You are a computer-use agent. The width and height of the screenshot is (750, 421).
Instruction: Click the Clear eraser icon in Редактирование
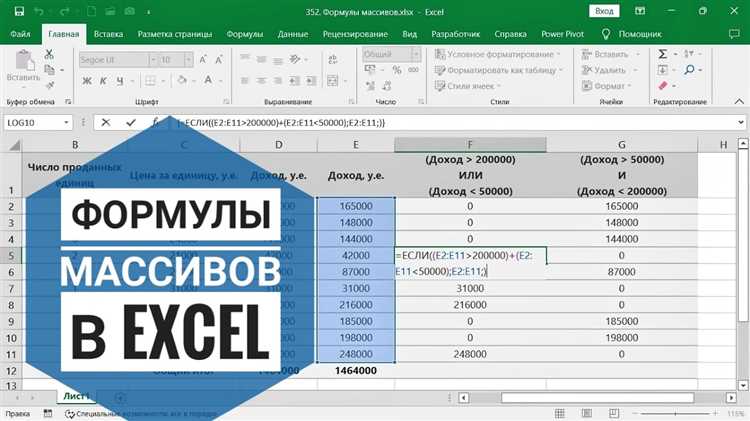(662, 86)
